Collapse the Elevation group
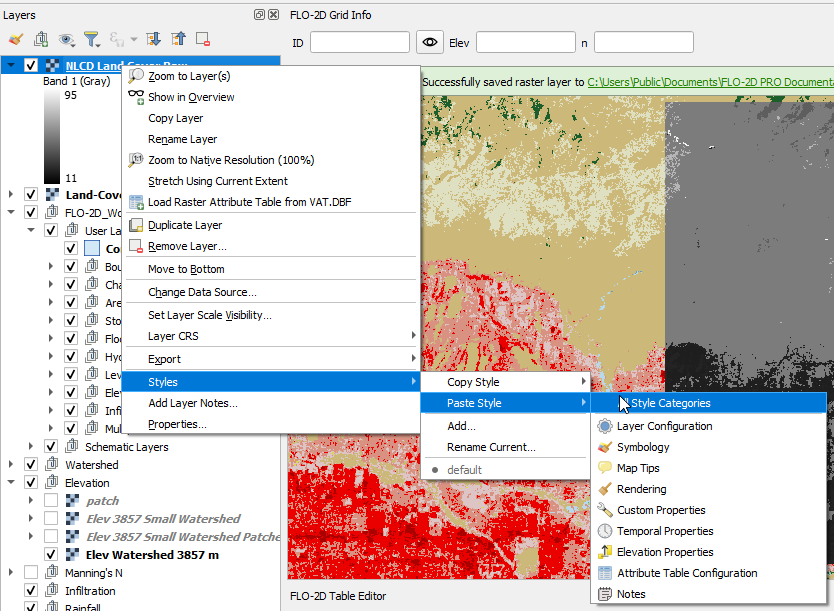The width and height of the screenshot is (834, 611). [x=11, y=483]
